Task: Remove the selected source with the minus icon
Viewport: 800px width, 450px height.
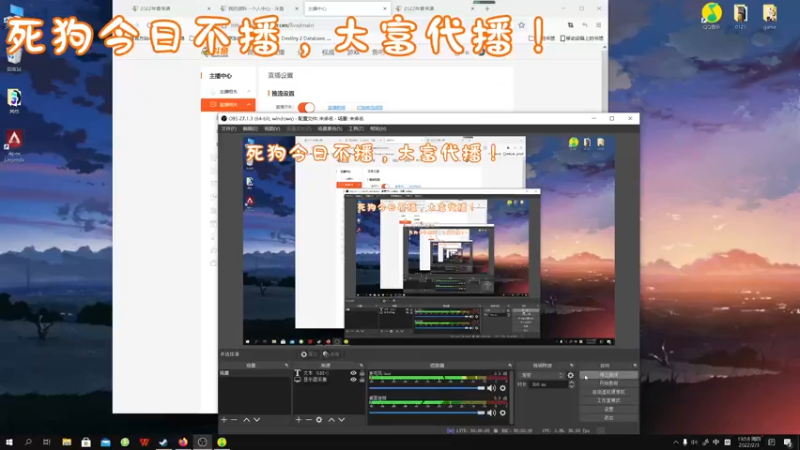Action: click(309, 419)
